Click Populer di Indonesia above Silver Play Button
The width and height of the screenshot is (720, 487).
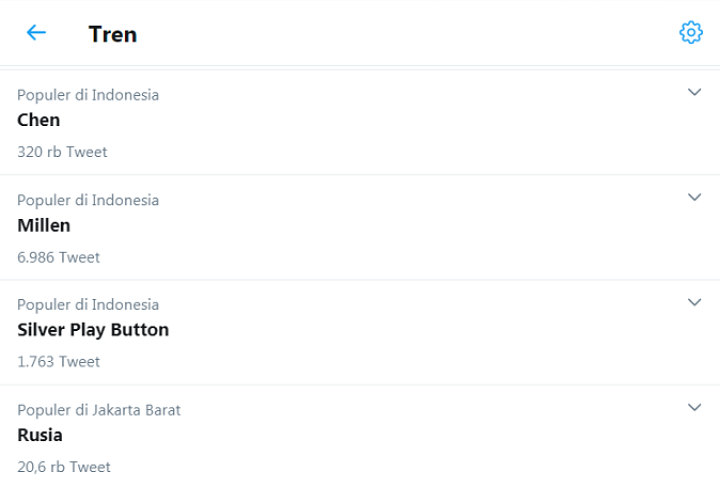pyautogui.click(x=88, y=305)
